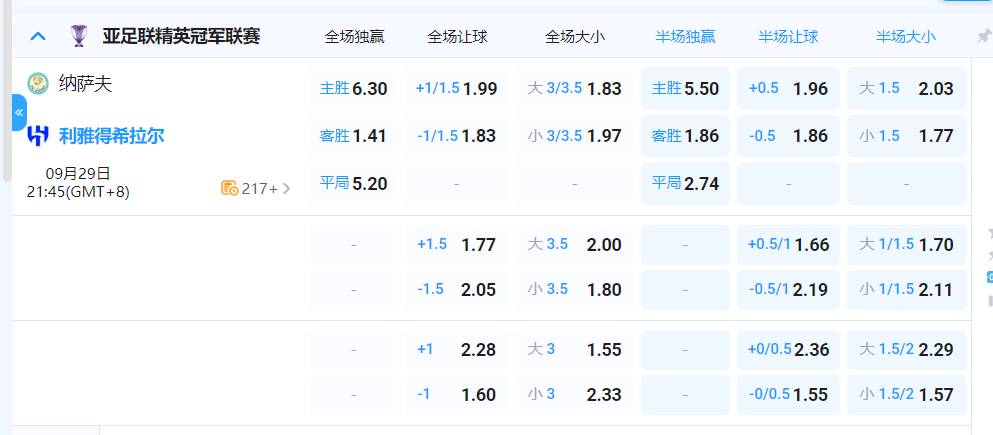Click the orange betting markets count icon

229,188
